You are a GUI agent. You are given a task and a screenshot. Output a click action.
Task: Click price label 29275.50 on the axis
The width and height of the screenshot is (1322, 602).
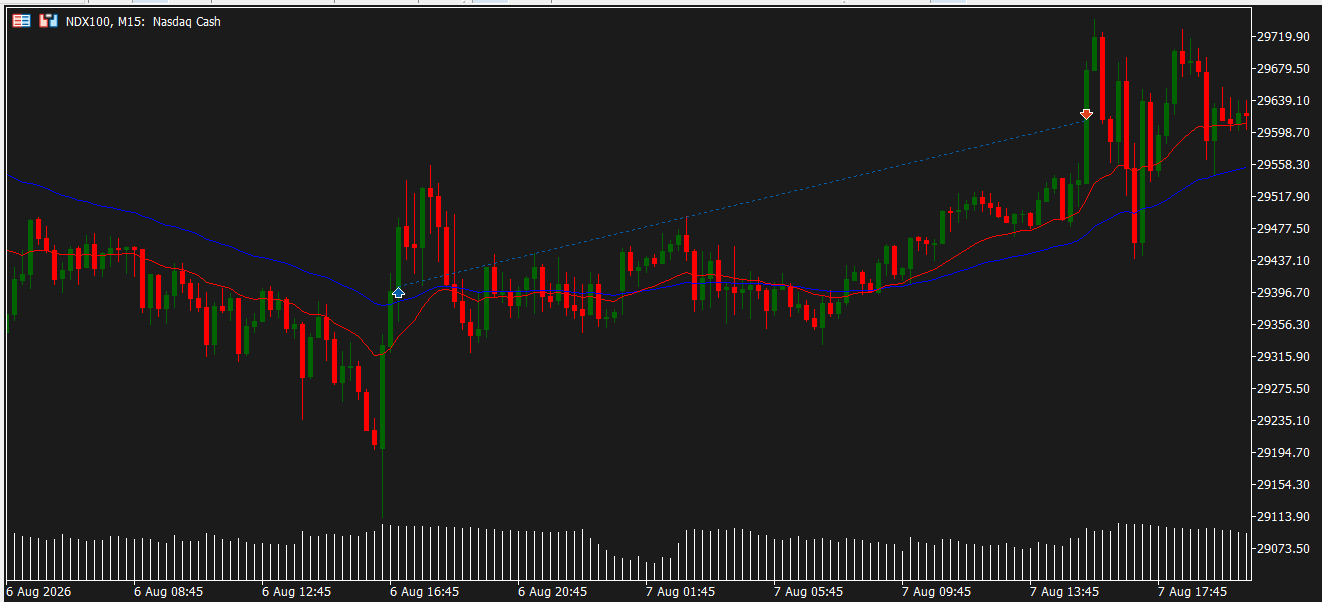1283,389
